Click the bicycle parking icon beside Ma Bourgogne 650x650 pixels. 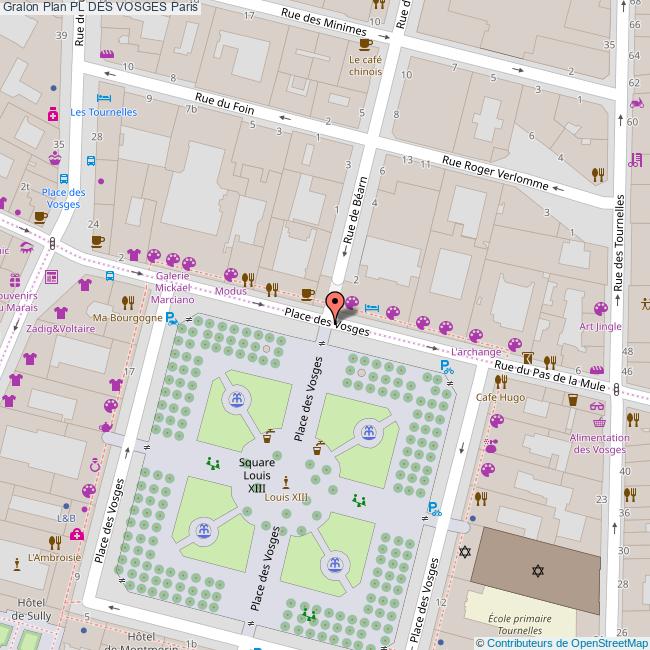click(x=171, y=320)
